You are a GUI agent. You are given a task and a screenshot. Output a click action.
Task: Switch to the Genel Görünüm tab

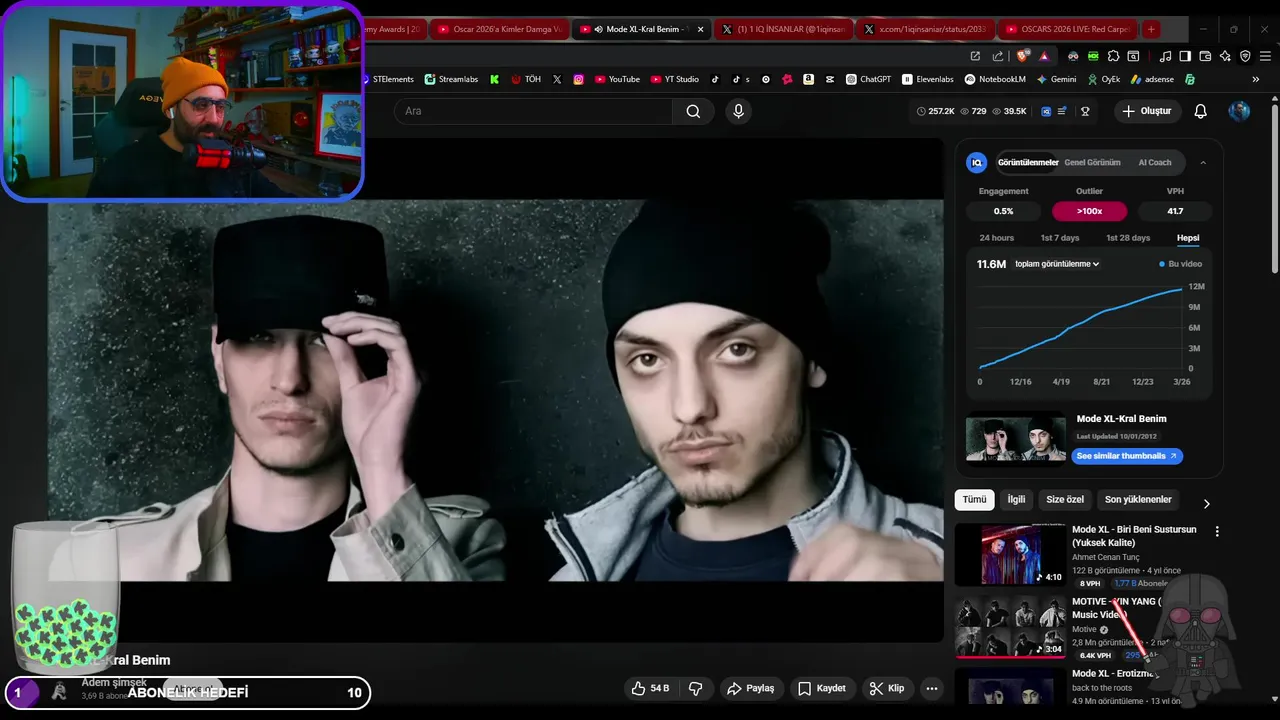coord(1092,162)
